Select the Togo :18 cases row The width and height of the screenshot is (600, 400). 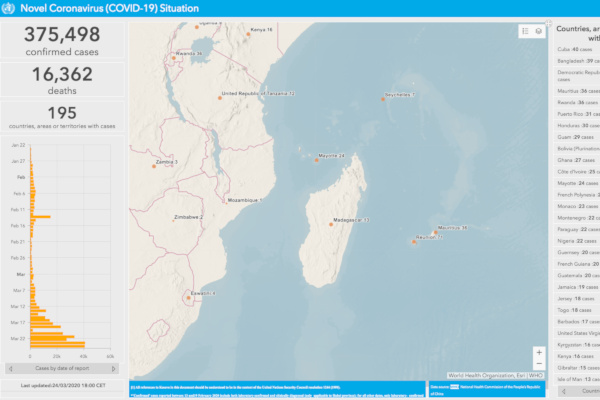point(577,310)
